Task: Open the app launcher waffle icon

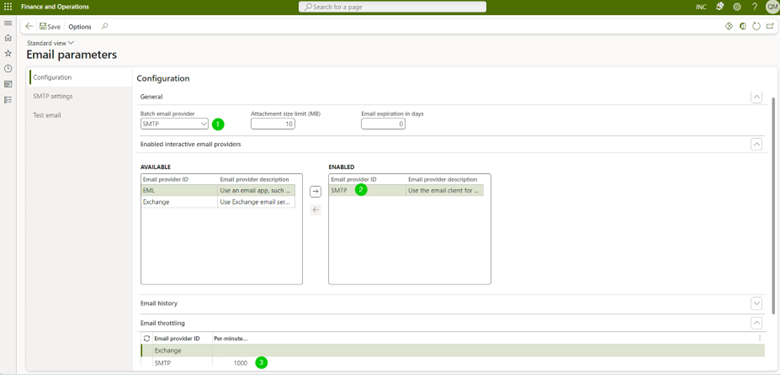Action: tap(8, 7)
